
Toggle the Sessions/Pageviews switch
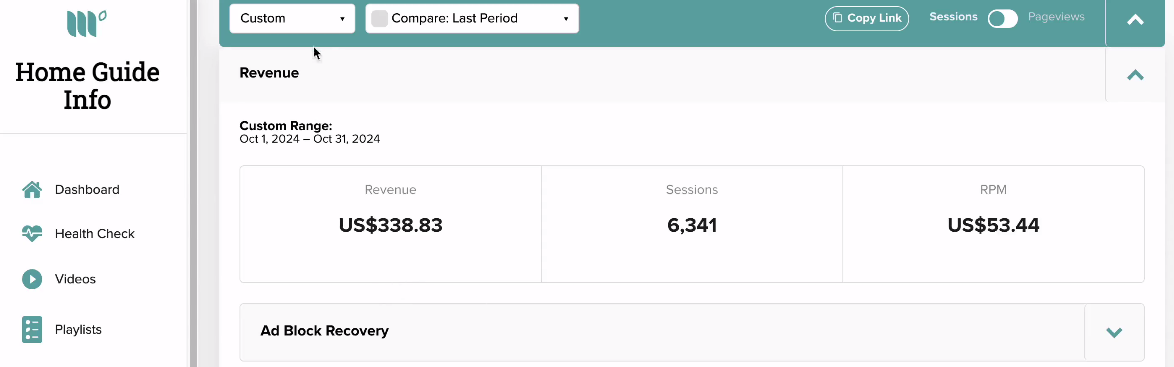[x=1003, y=19]
